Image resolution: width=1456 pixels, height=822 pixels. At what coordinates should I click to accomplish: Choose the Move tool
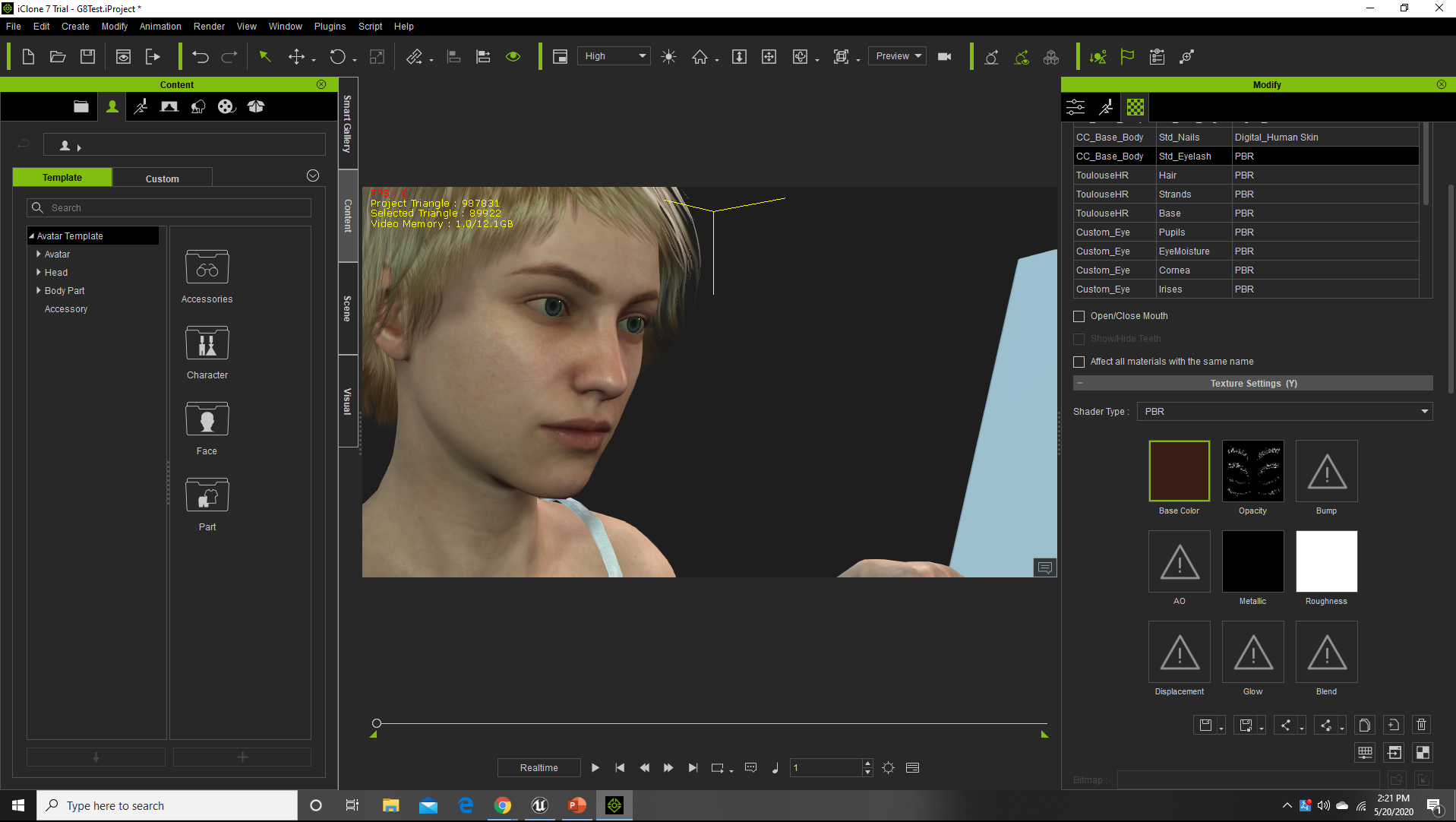point(297,57)
